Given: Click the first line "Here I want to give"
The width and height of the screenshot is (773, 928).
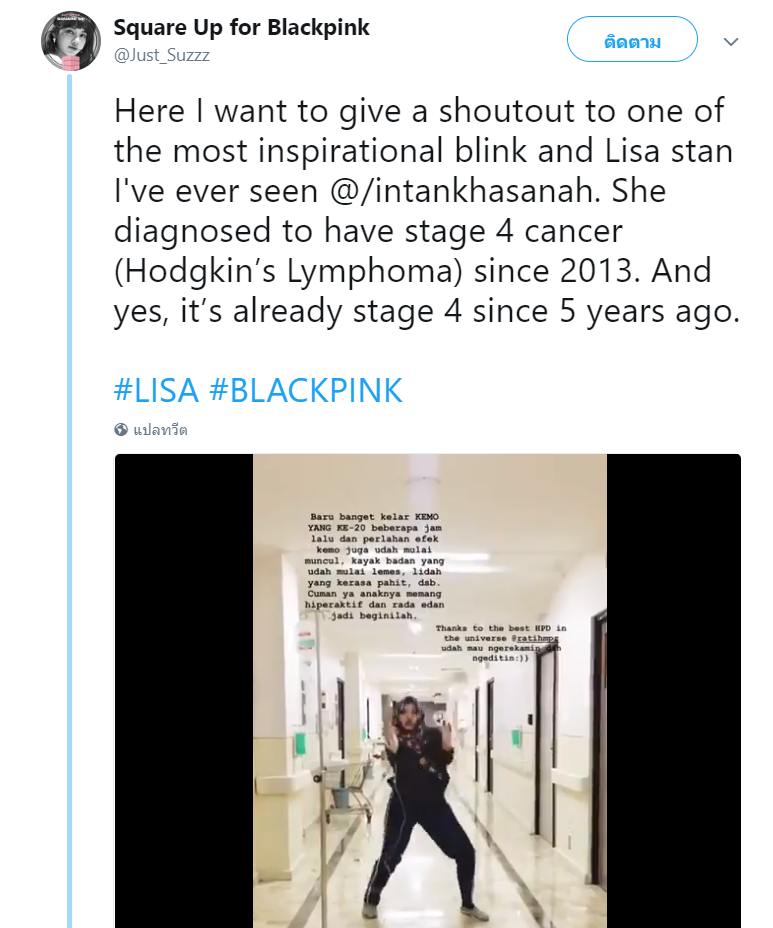Looking at the screenshot, I should (260, 111).
